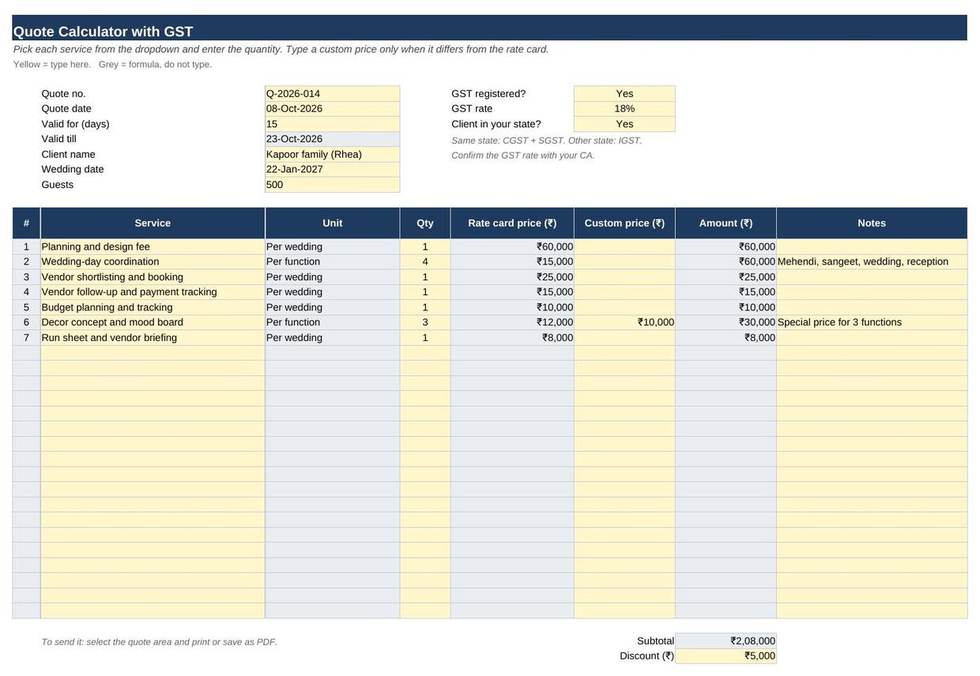Screen dimensions: 980x676
Task: Select the GST rate 18% cell
Action: click(624, 109)
